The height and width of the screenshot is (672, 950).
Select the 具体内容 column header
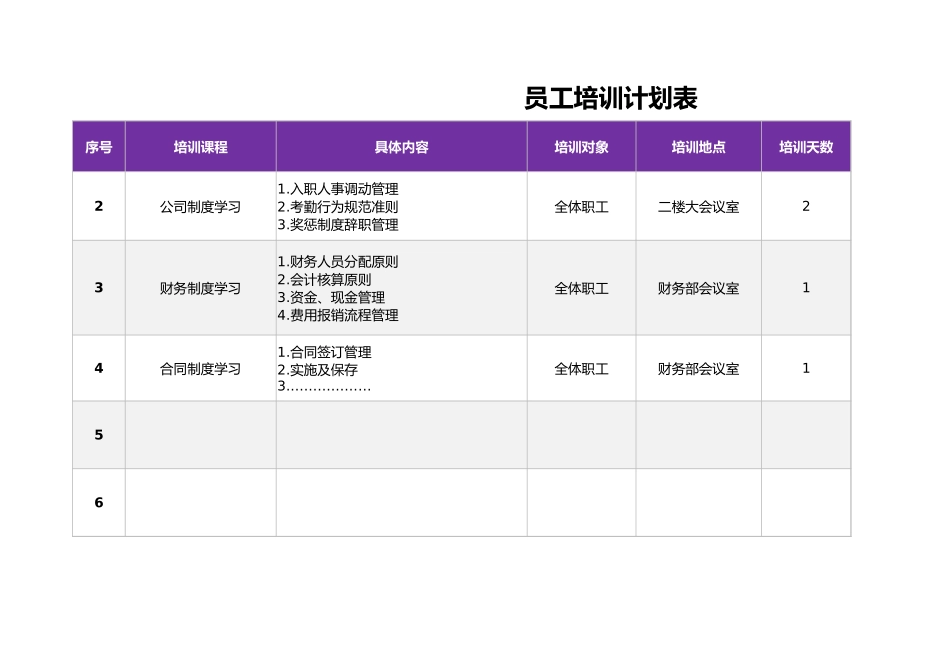[400, 145]
